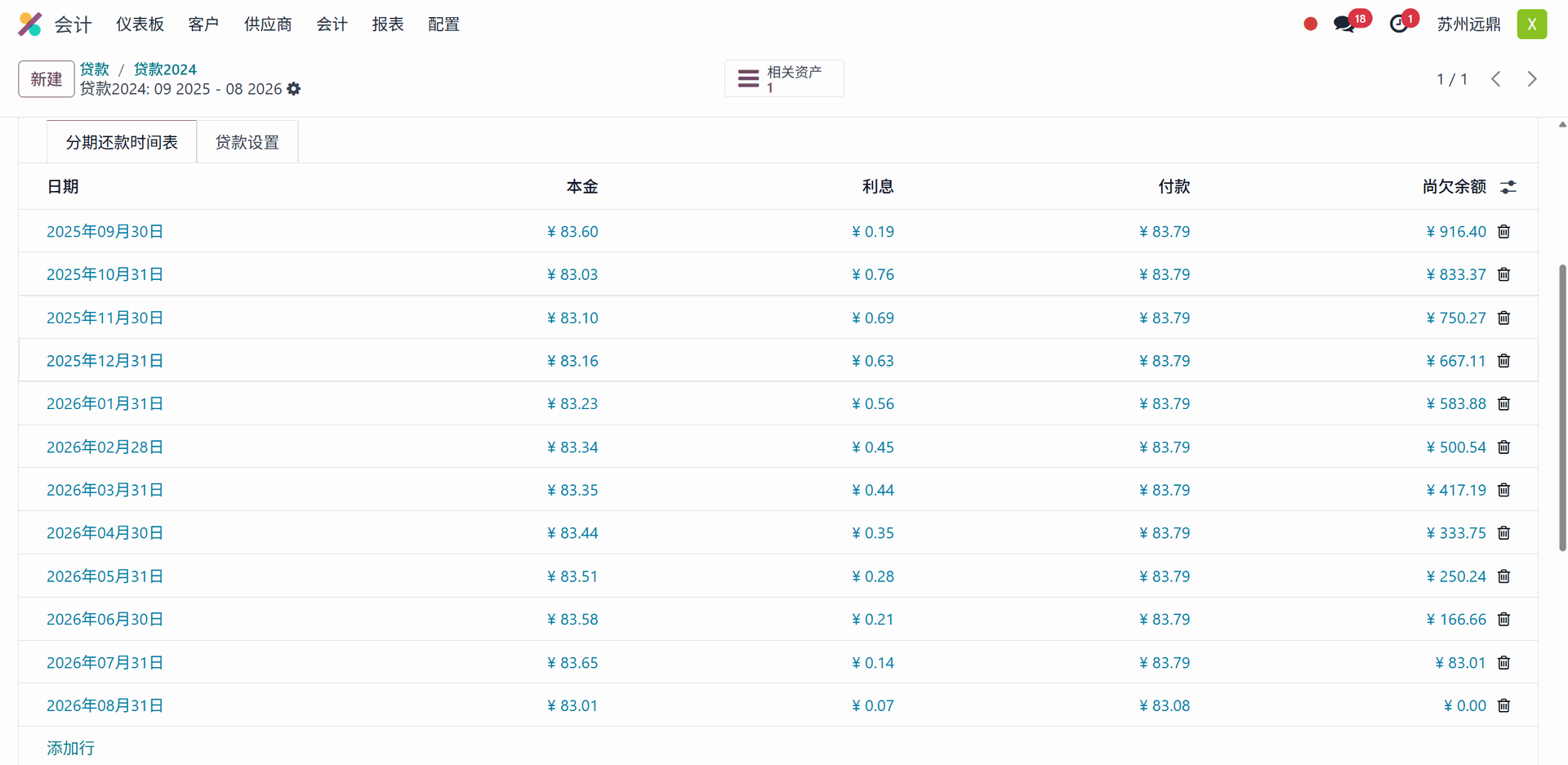Open the 配置 menu

tap(443, 24)
